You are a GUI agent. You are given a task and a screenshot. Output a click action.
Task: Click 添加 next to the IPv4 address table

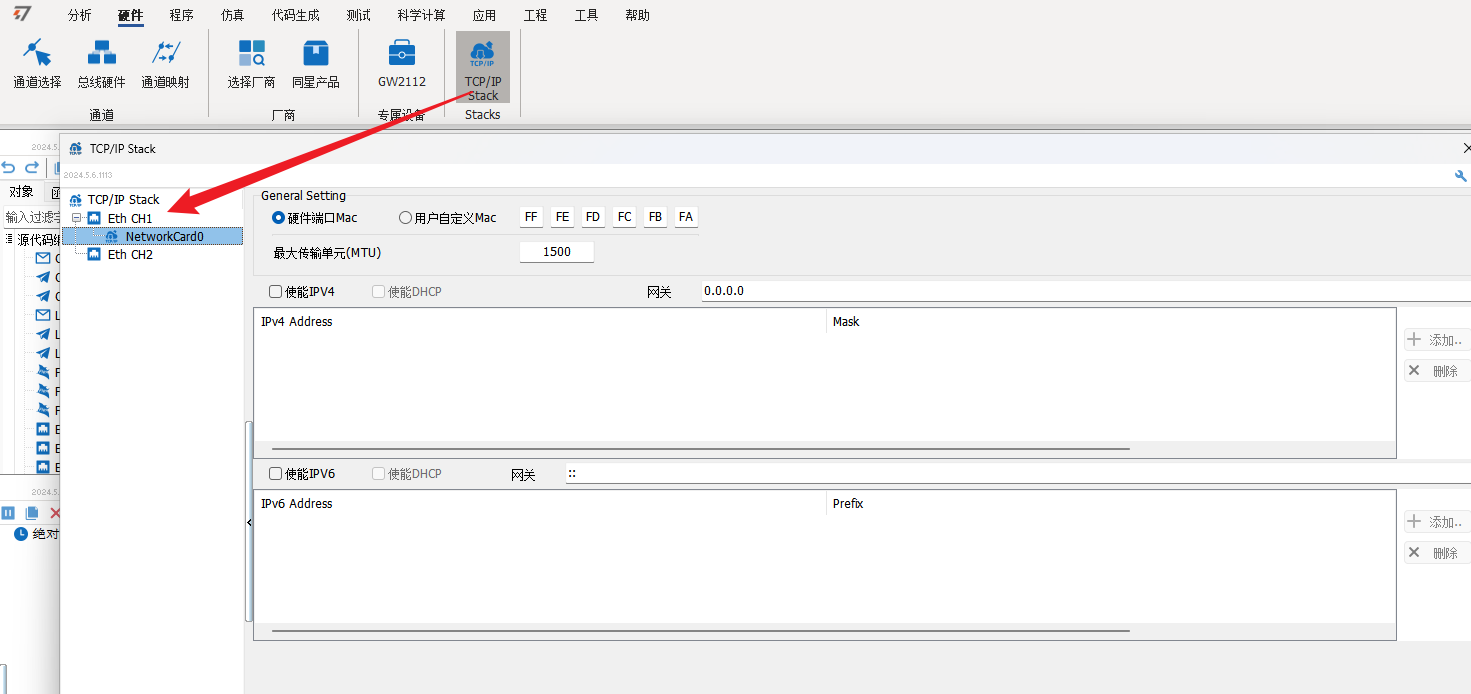pyautogui.click(x=1437, y=340)
